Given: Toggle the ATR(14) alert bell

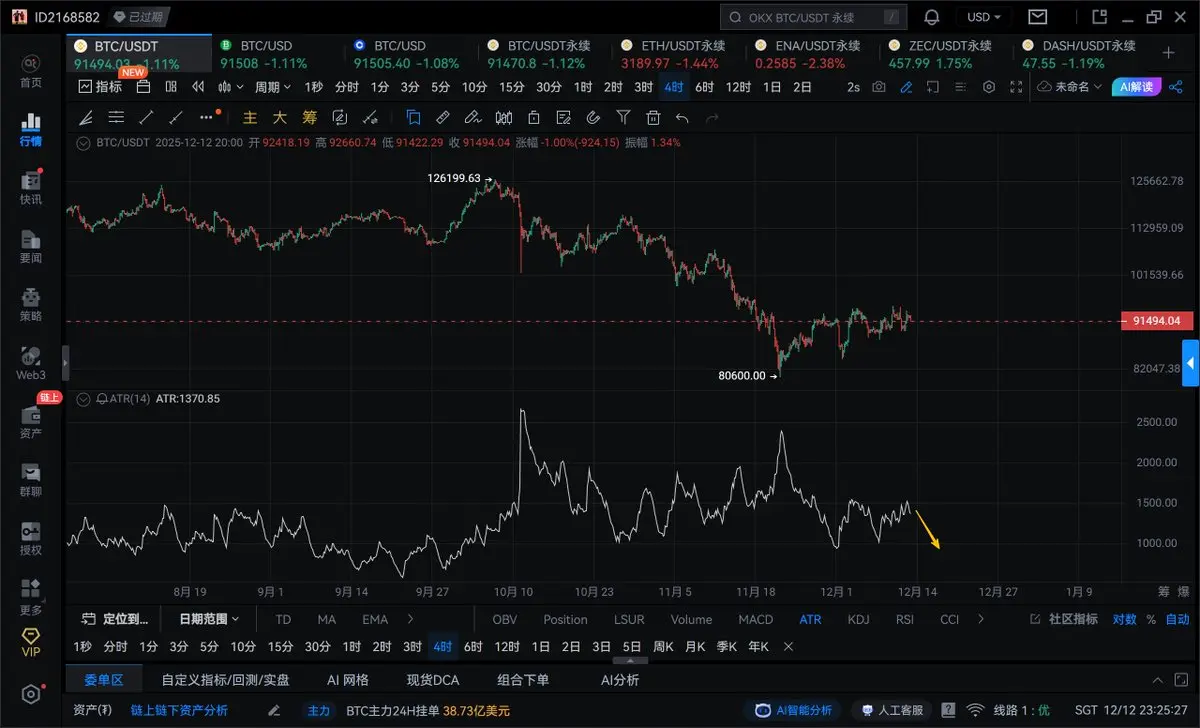Looking at the screenshot, I should point(102,398).
